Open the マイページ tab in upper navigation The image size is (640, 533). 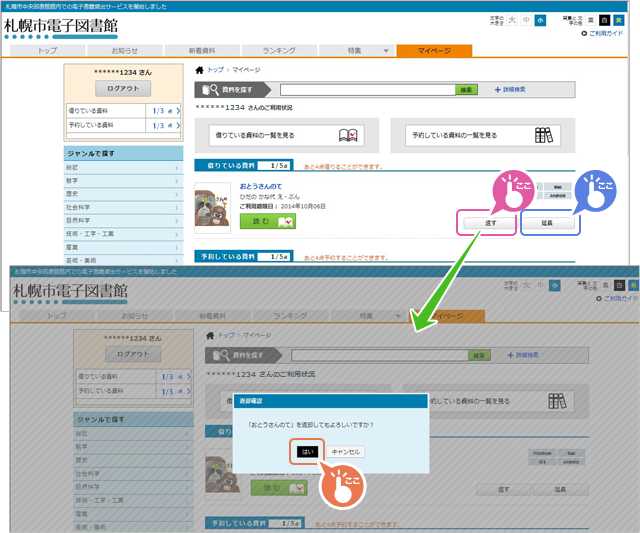click(x=434, y=51)
